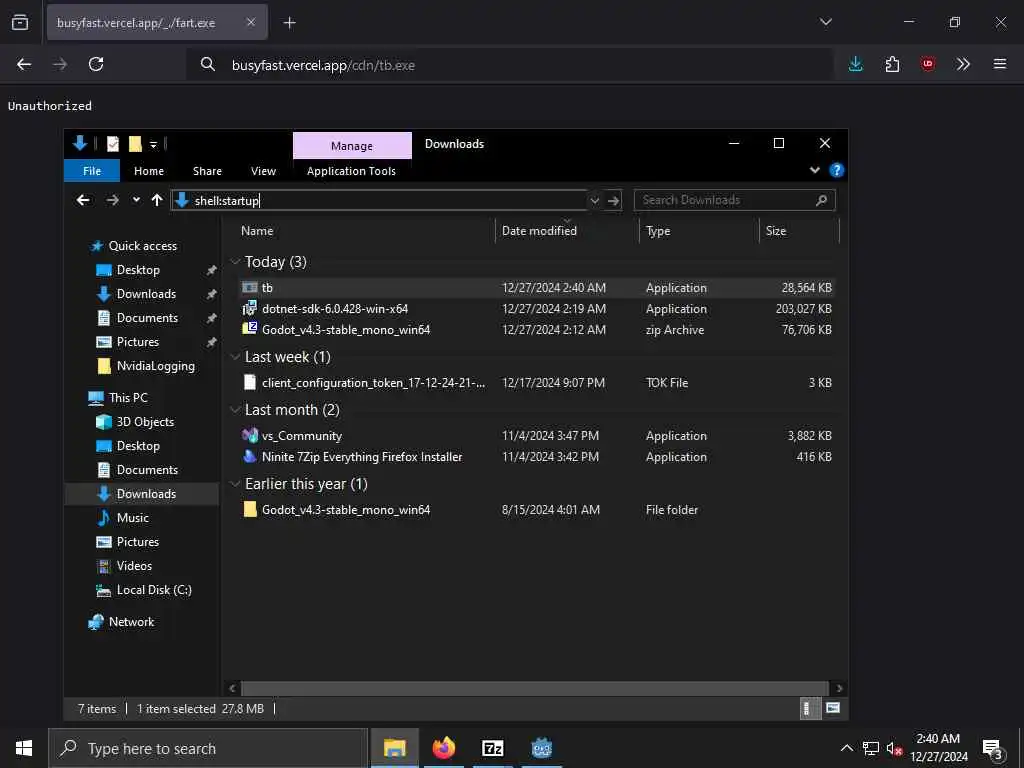Select Godot_v4.3-stable_mono_win64 zip archive

click(x=537, y=330)
